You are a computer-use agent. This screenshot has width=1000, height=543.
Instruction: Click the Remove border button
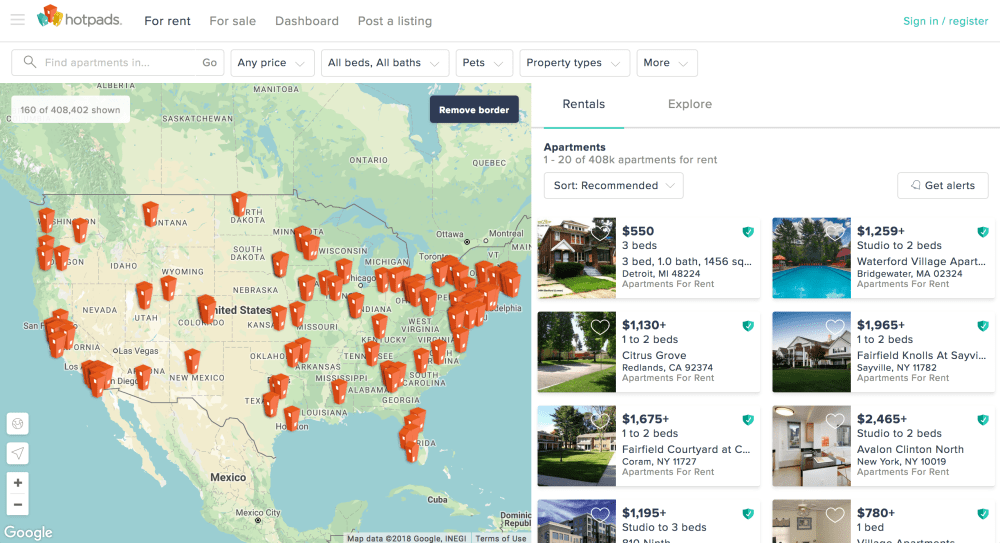pos(474,110)
